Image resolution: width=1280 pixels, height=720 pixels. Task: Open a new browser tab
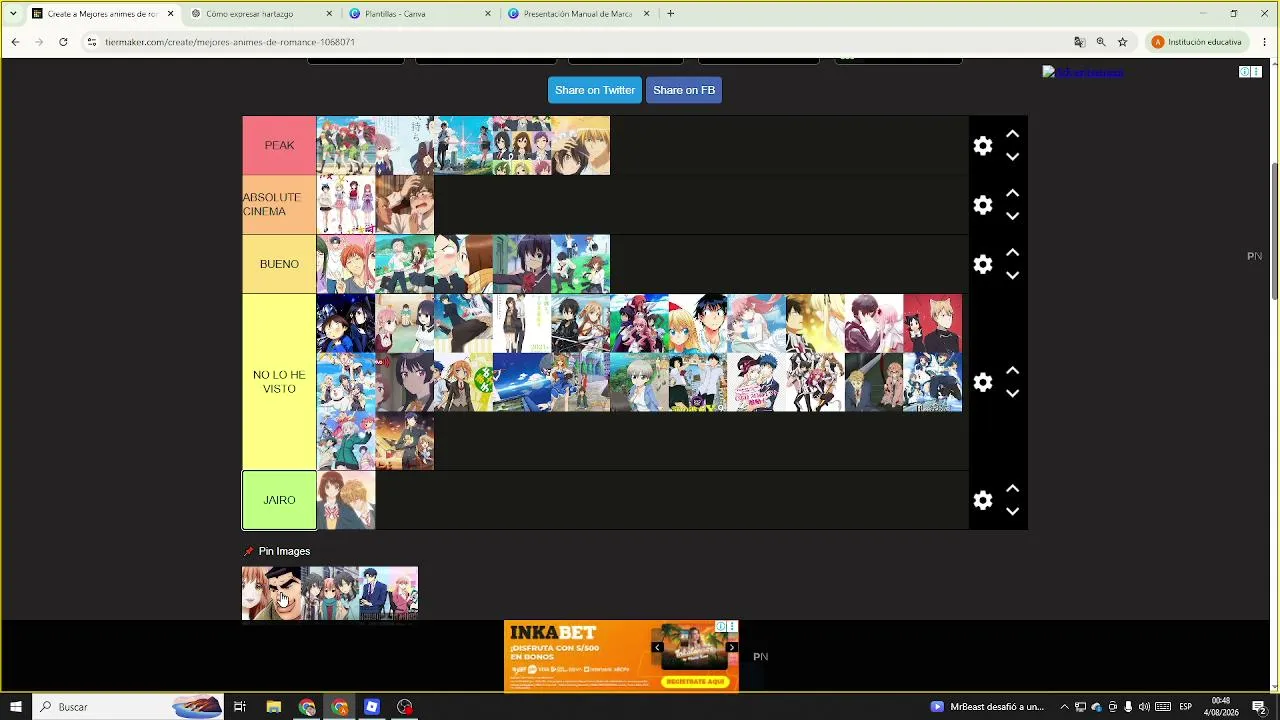click(x=670, y=14)
